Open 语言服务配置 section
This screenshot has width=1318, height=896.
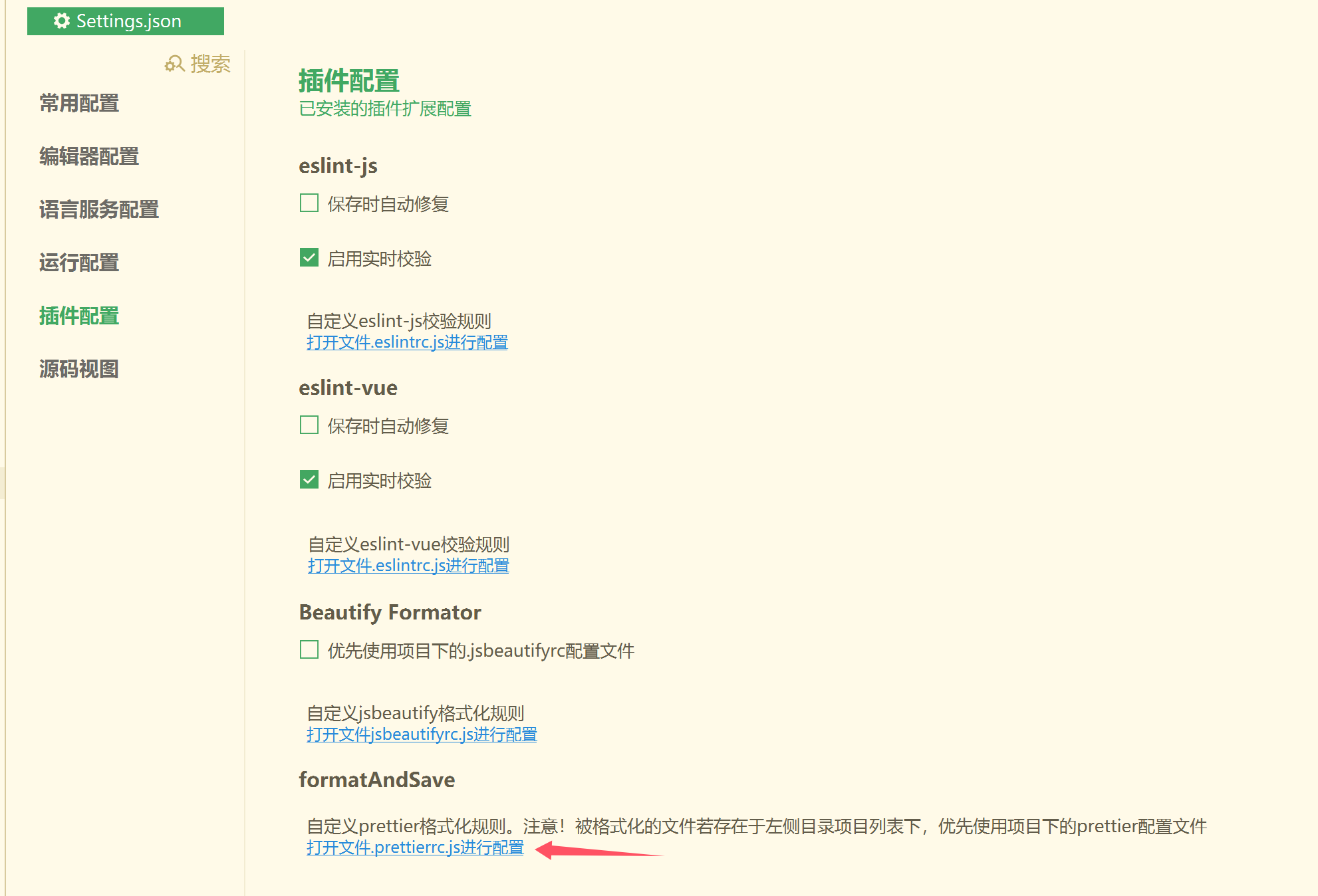(x=99, y=209)
